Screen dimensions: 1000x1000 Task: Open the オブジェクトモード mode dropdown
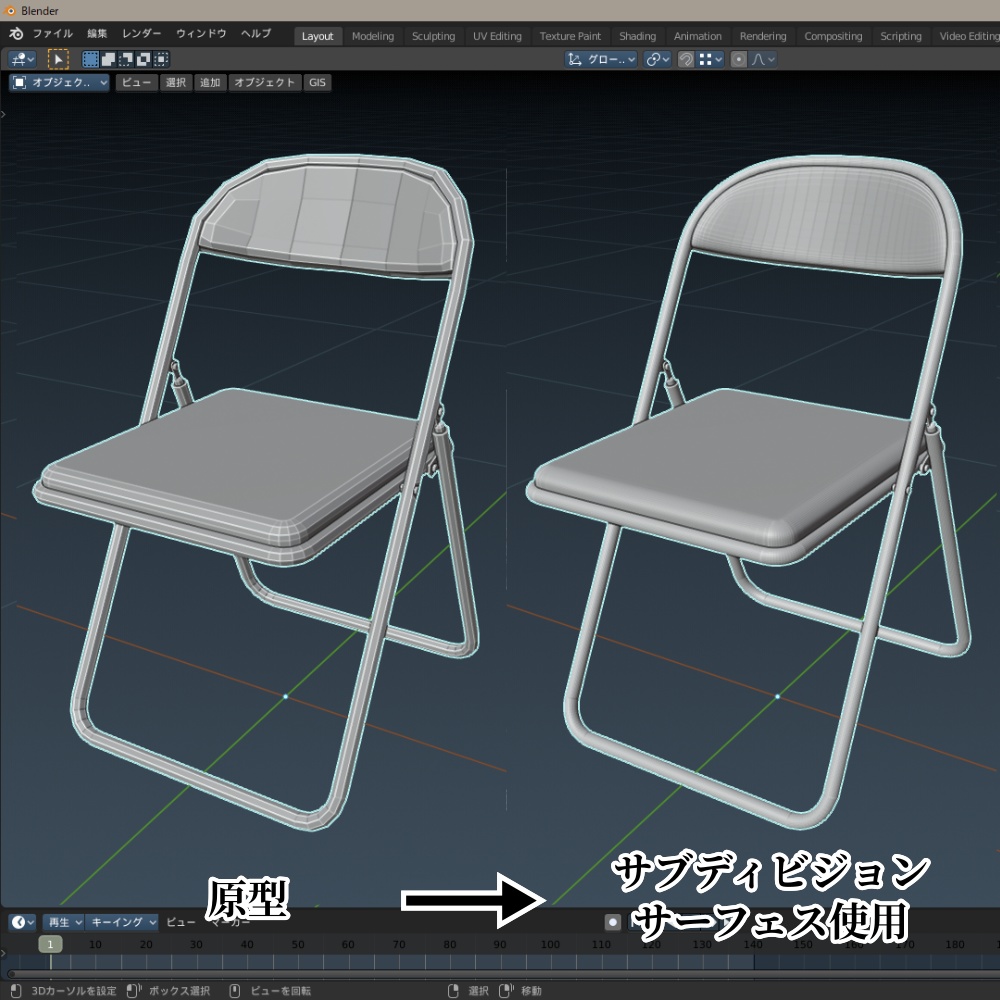(58, 82)
